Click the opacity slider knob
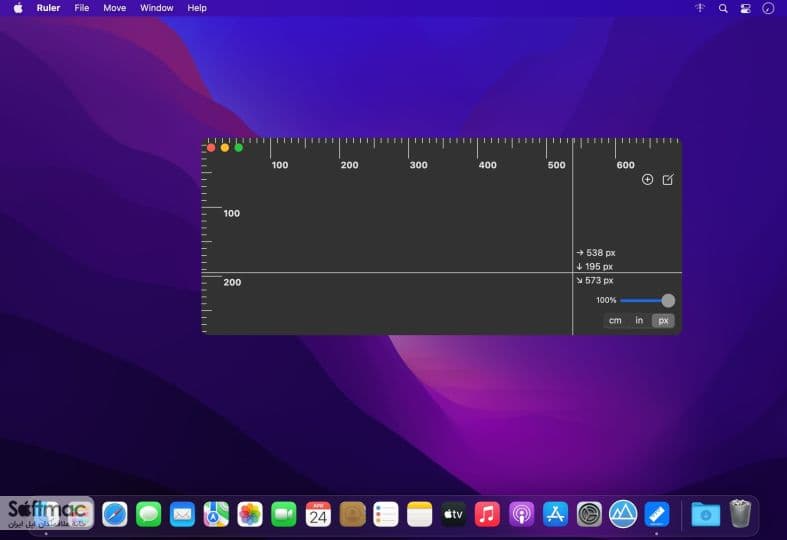Image resolution: width=787 pixels, height=540 pixels. coord(668,300)
